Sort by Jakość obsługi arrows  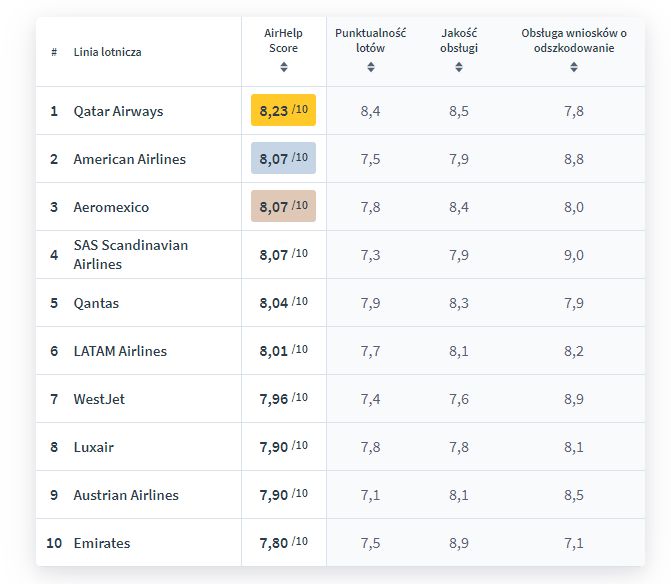point(459,67)
